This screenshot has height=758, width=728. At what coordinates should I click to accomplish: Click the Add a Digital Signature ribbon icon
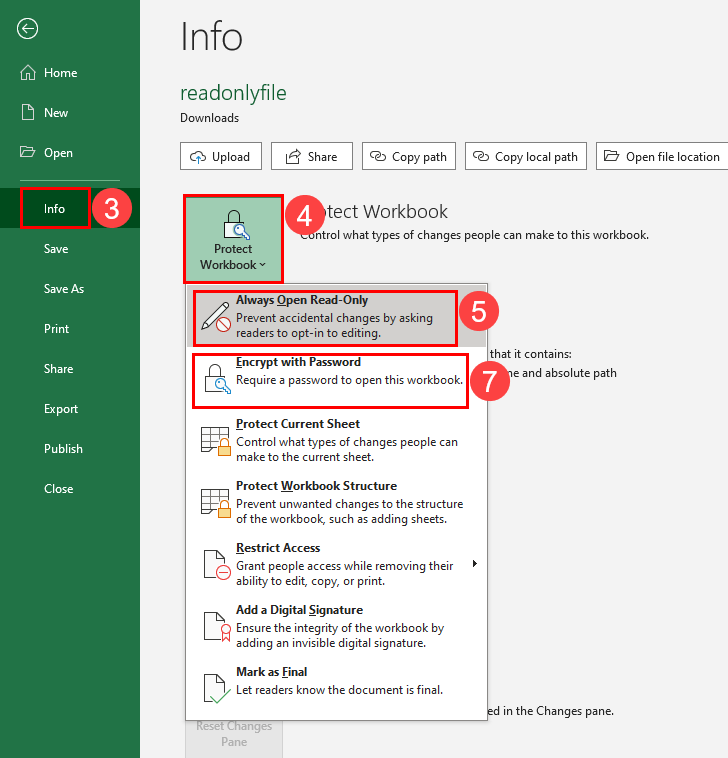click(217, 627)
